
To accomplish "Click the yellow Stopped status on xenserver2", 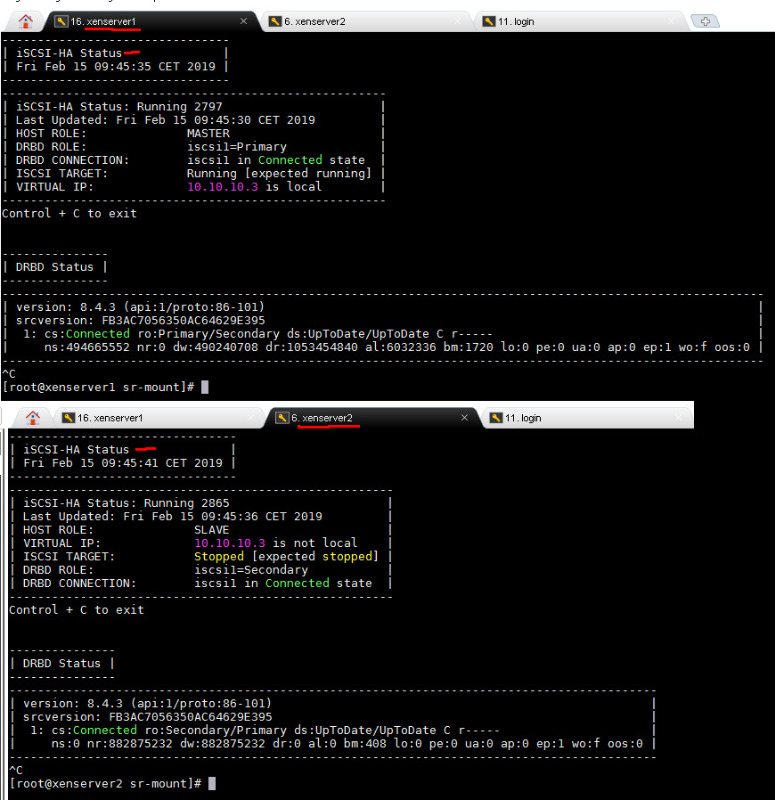I will click(x=221, y=556).
